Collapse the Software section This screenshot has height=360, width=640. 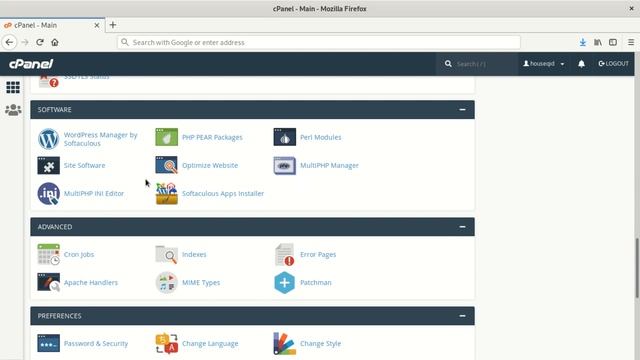tap(462, 109)
